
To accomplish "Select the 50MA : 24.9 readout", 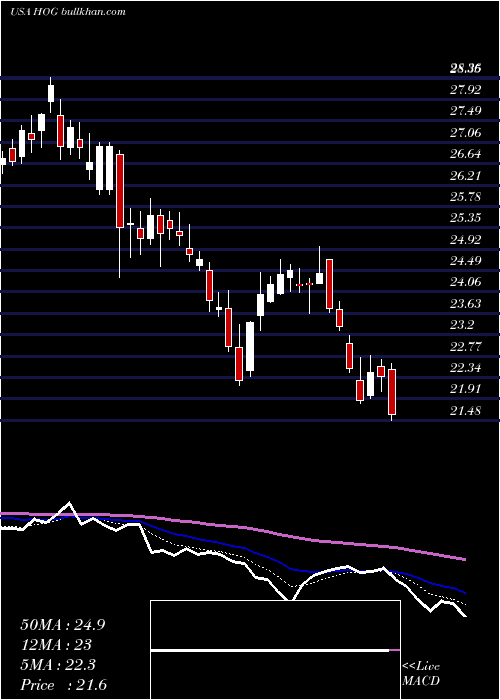I will point(62,625).
